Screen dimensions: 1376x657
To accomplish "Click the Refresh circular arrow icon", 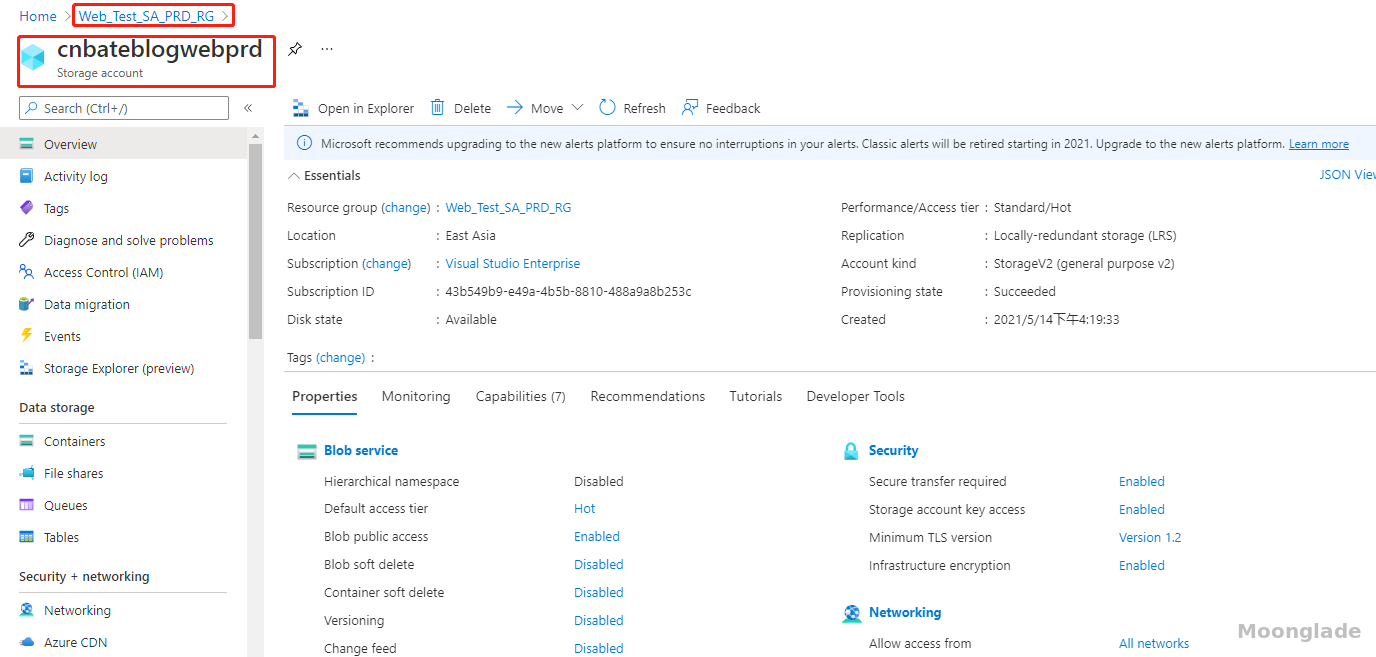I will tap(607, 108).
